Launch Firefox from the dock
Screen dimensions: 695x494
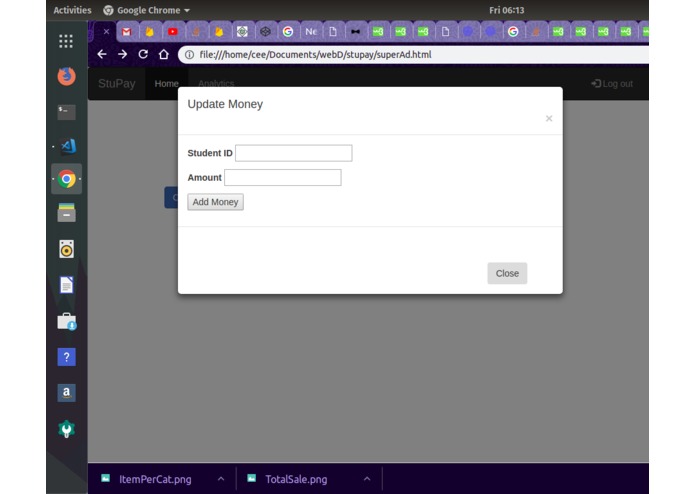(66, 76)
